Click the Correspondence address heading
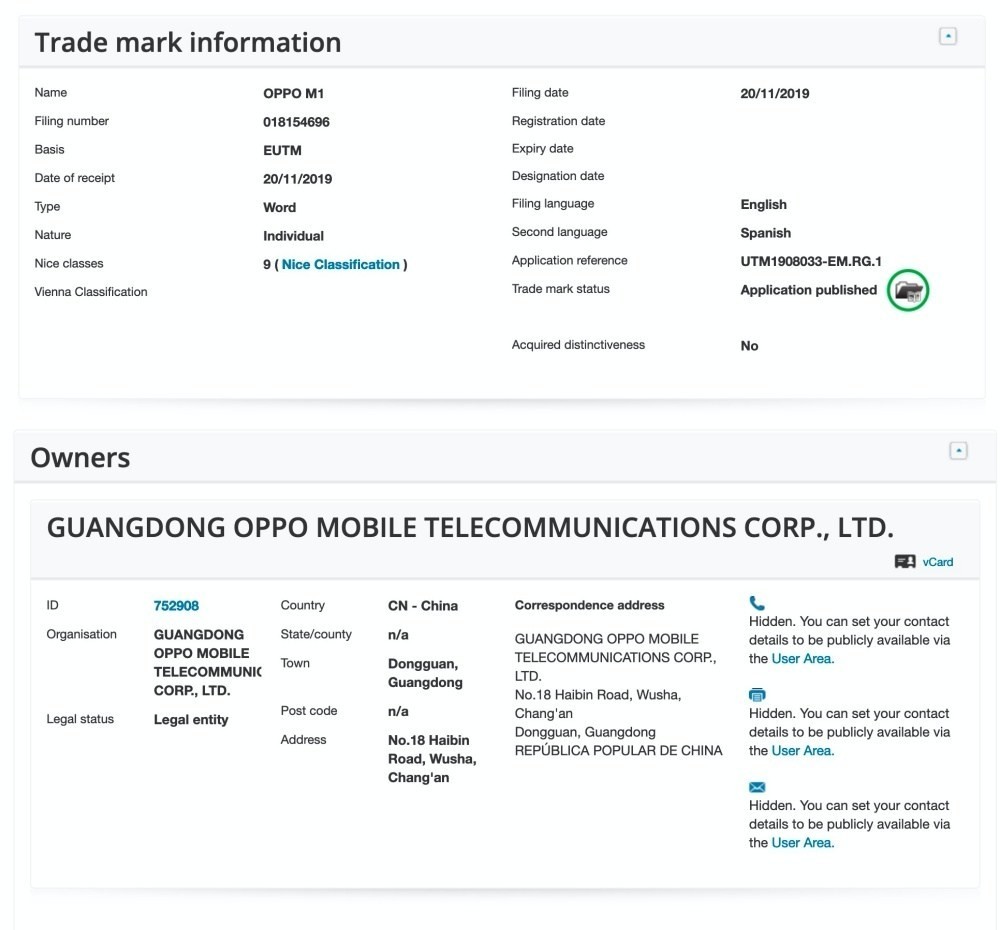The height and width of the screenshot is (930, 1000). pos(589,605)
